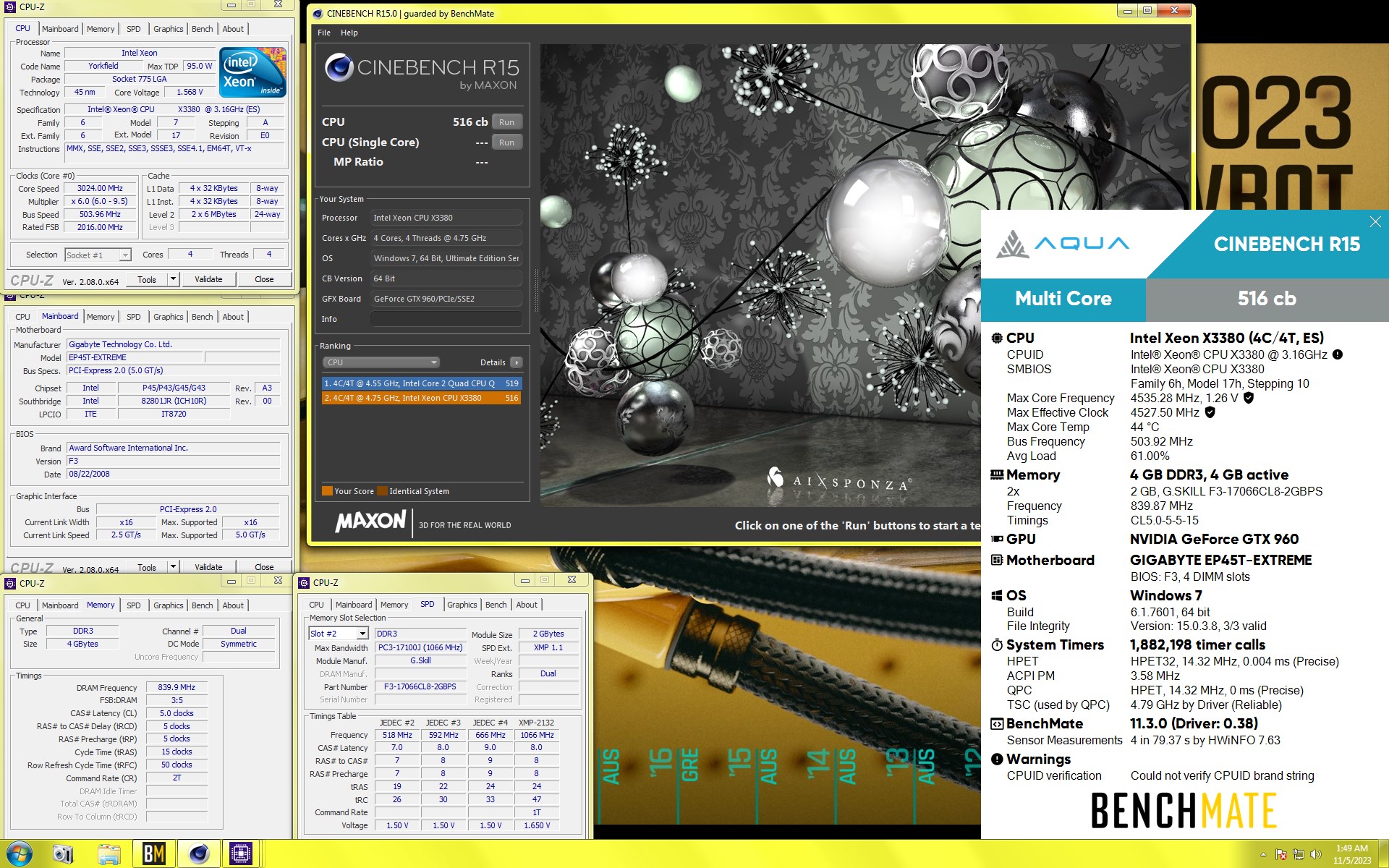Screen dimensions: 1389x868
Task: Open the CPU-Z taskbar icon
Action: click(241, 854)
